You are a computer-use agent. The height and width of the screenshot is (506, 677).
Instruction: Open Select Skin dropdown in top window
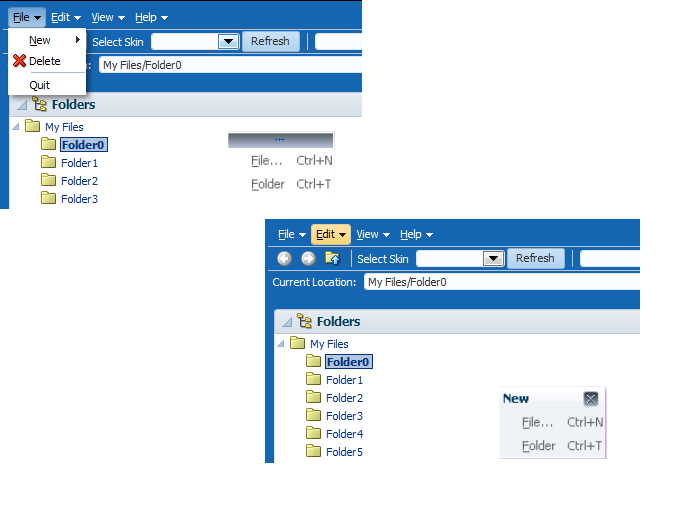tap(228, 42)
